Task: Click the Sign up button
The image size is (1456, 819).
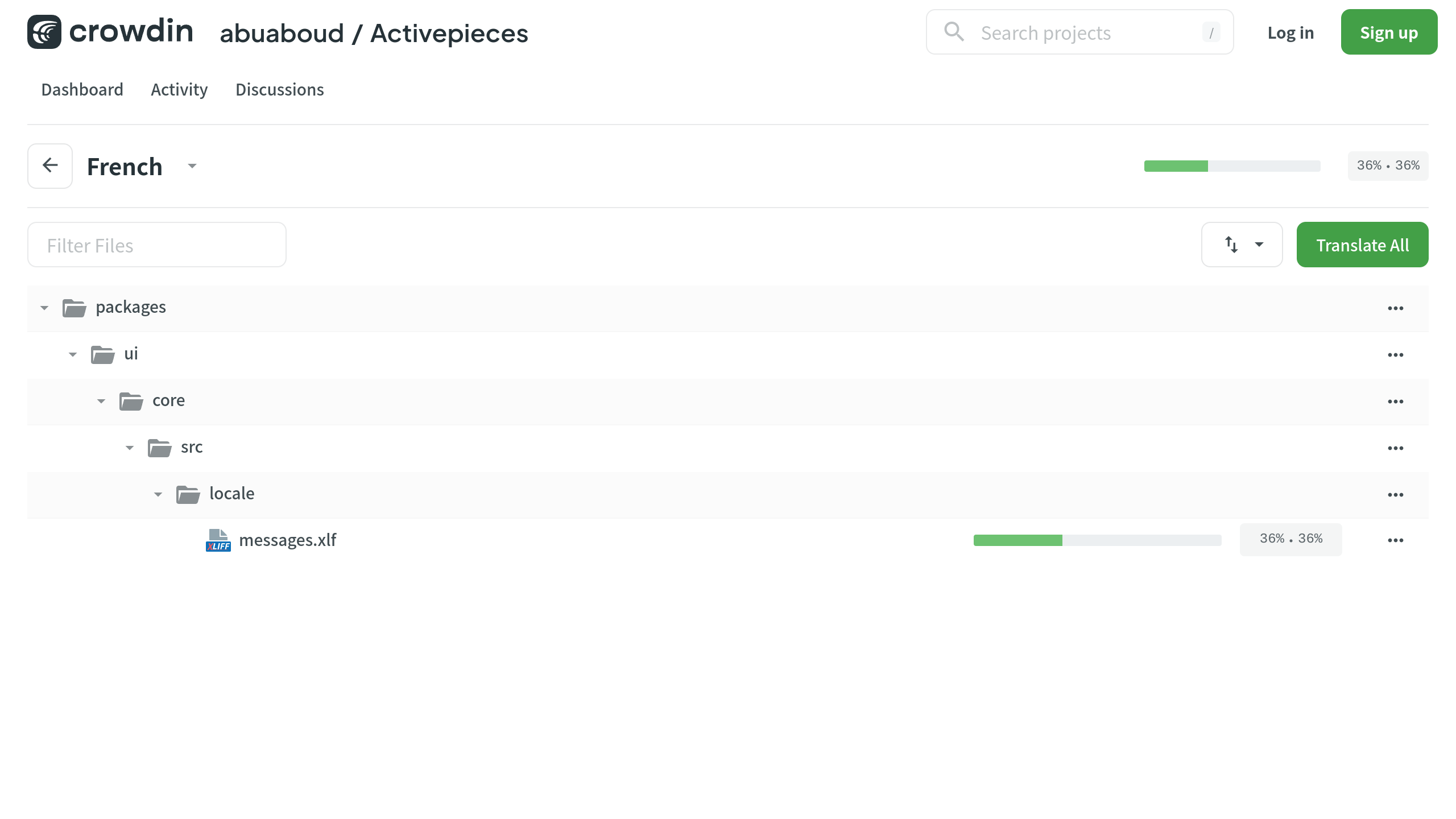Action: [x=1389, y=32]
